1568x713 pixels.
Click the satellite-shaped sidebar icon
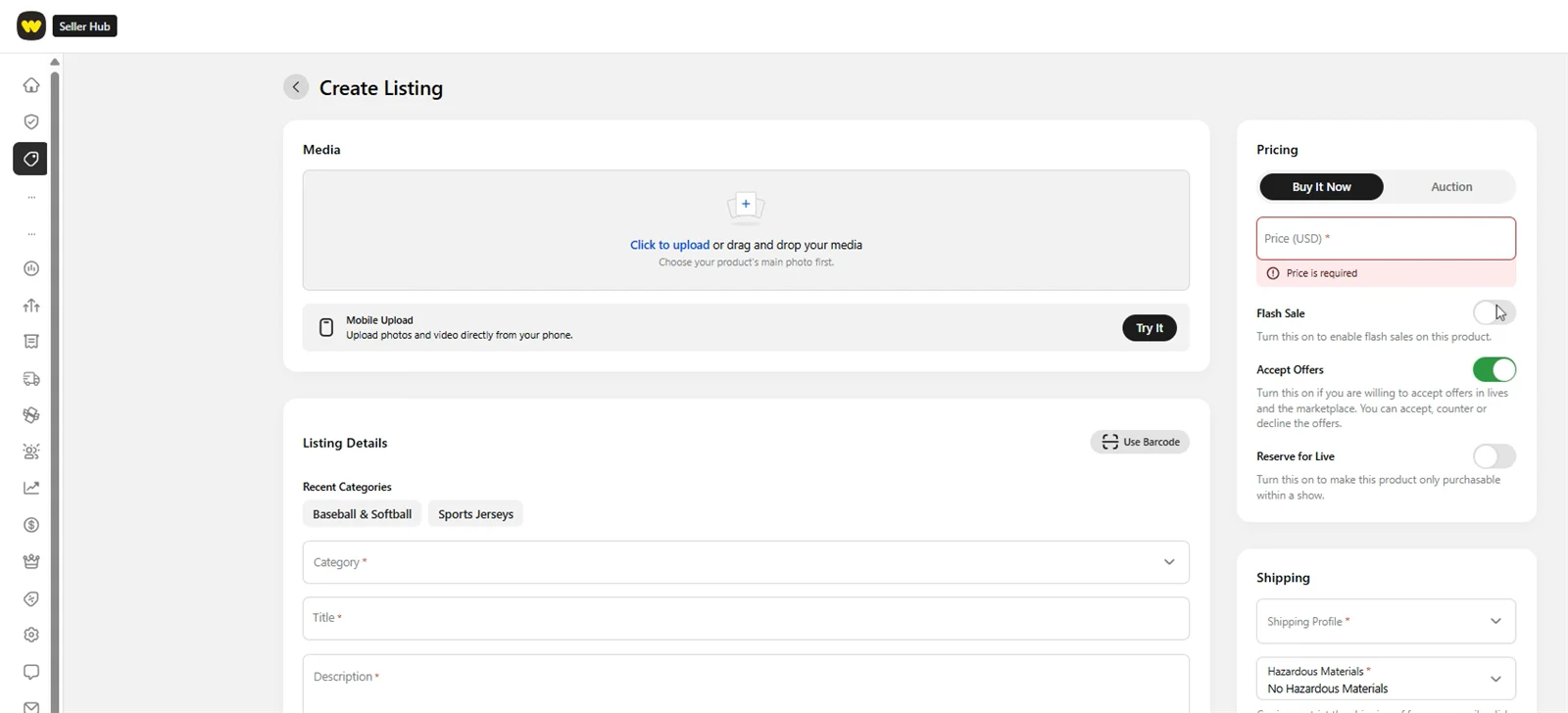[x=31, y=415]
